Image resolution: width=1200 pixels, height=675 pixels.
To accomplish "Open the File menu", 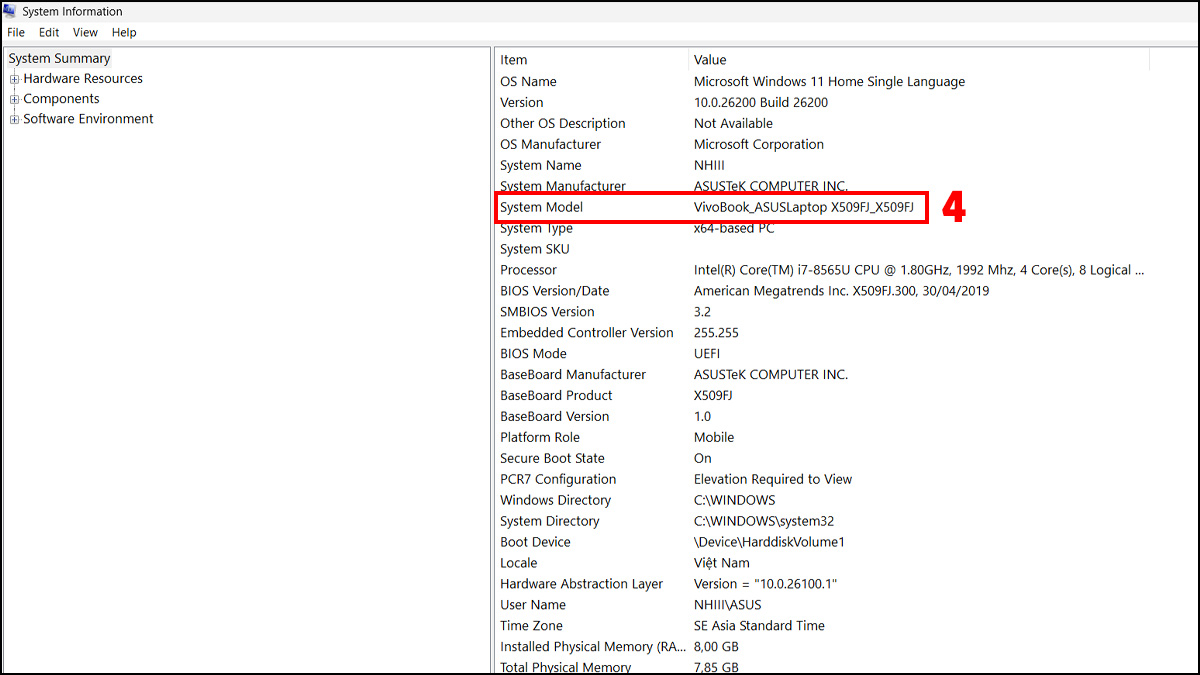I will click(16, 32).
